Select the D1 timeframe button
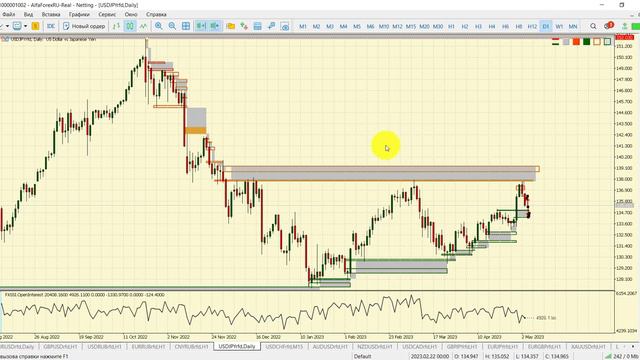Screen dimensions: 640x360 coord(546,26)
